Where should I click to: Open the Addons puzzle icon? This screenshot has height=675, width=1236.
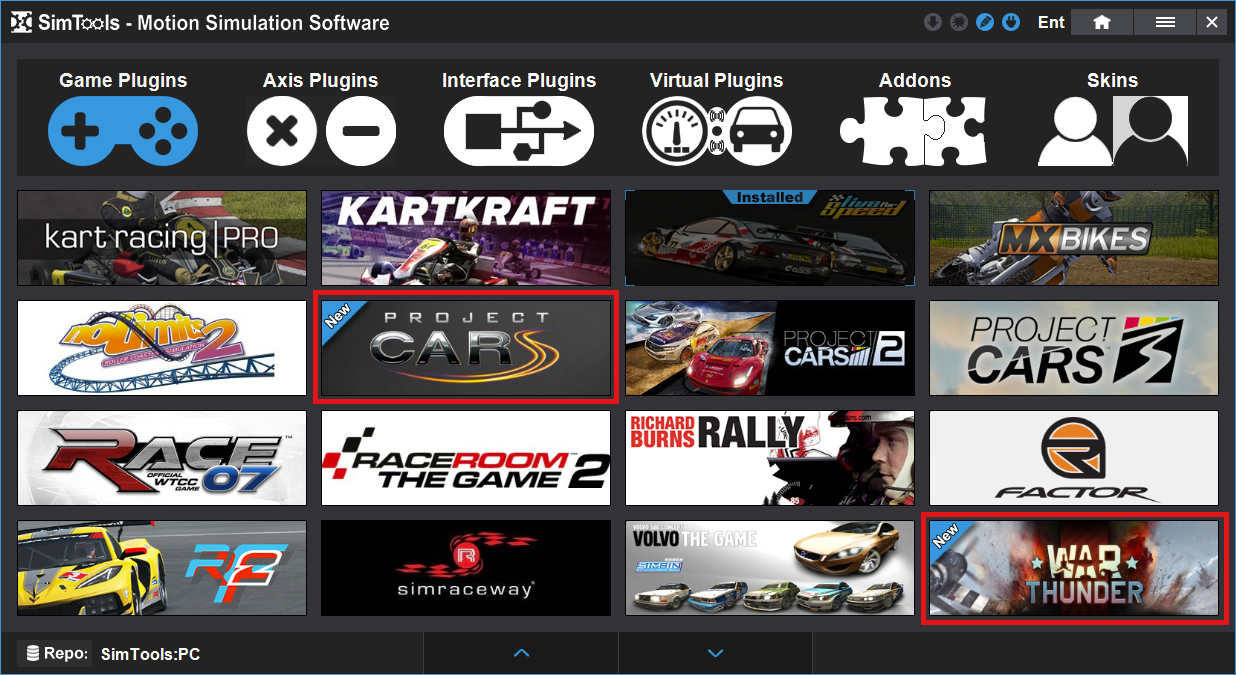(x=914, y=131)
